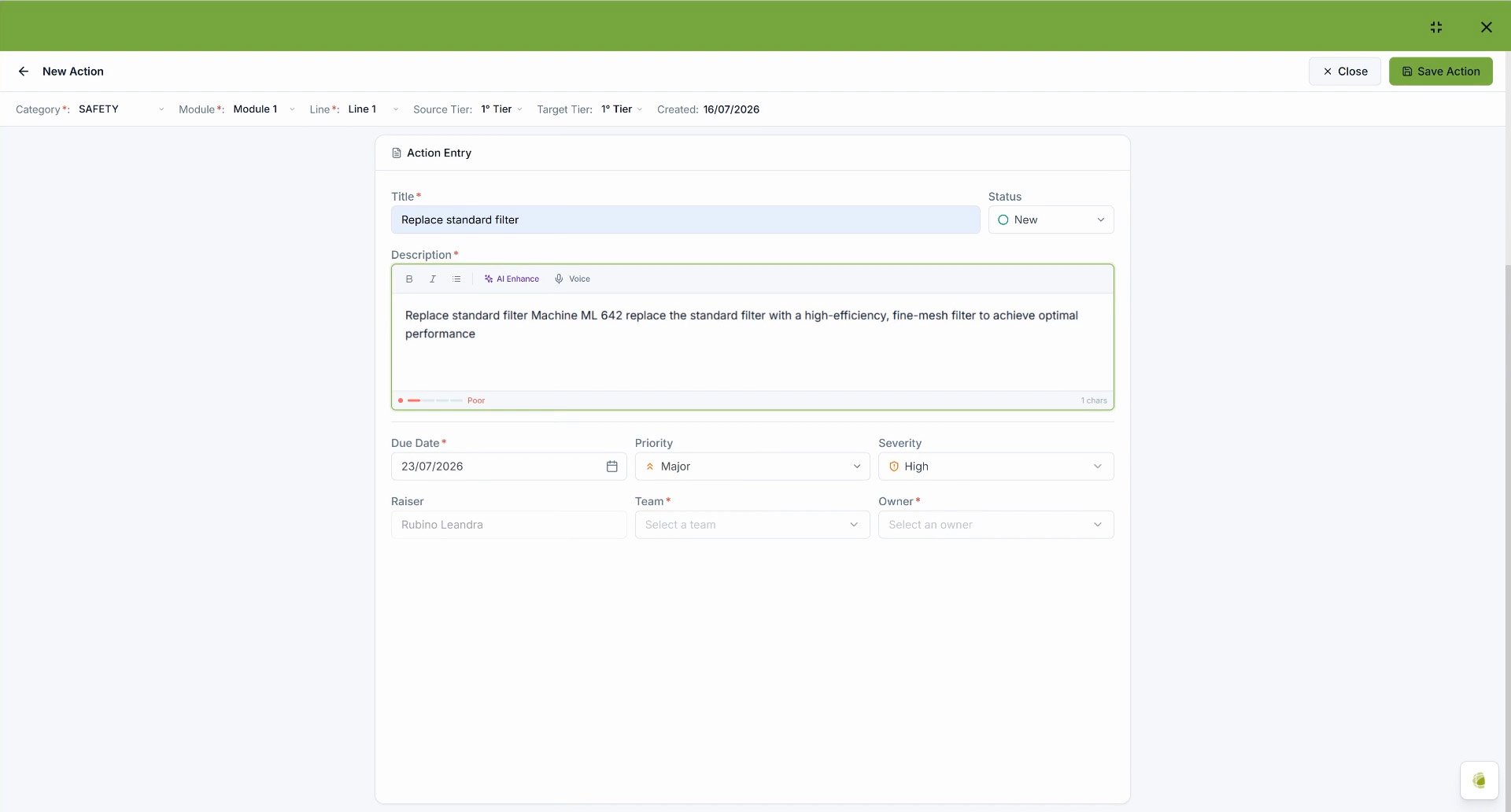Open the Select an owner dropdown
Viewport: 1511px width, 812px height.
[996, 525]
